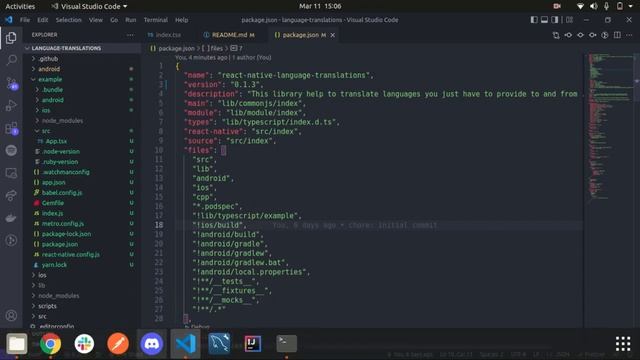Screen dimensions: 640x360
Task: Open the clock Mar 11 15:06 calendar
Action: (320, 6)
